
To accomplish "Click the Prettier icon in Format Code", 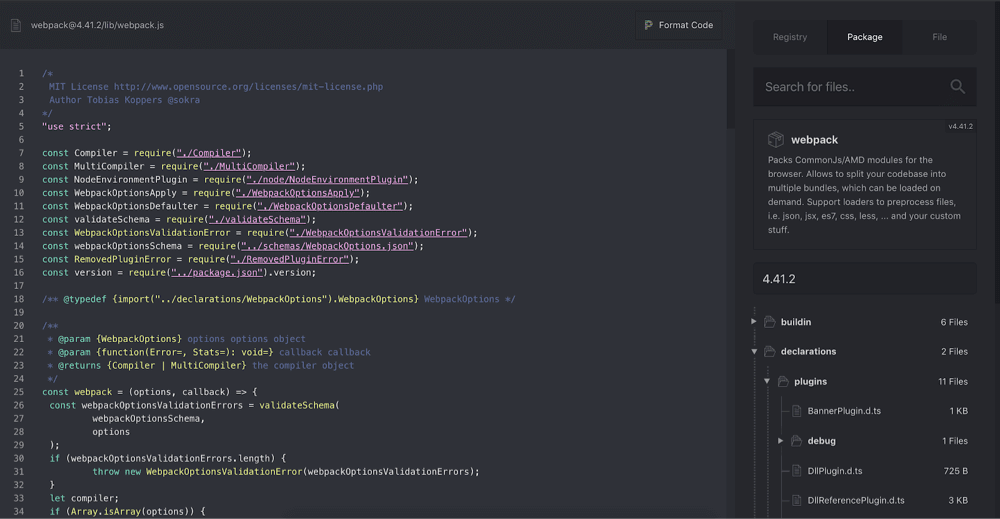I will click(649, 26).
